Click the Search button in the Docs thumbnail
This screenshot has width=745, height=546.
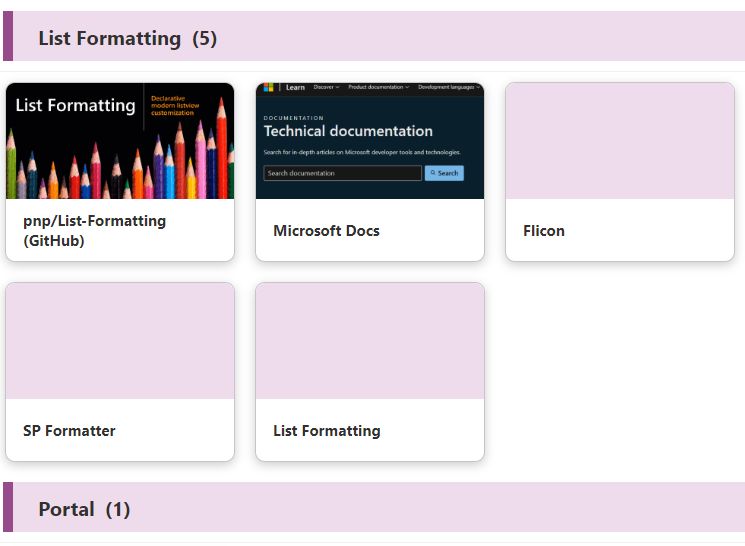(444, 173)
